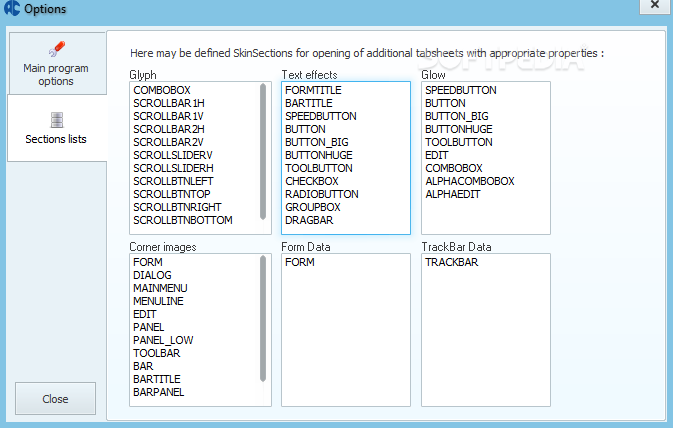
Task: Select COMBOBOX in the Glow list
Action: click(454, 168)
